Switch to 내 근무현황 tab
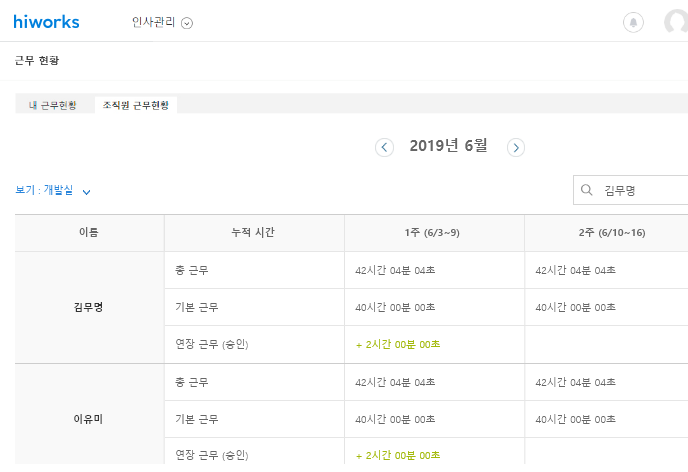The image size is (688, 472). (53, 105)
